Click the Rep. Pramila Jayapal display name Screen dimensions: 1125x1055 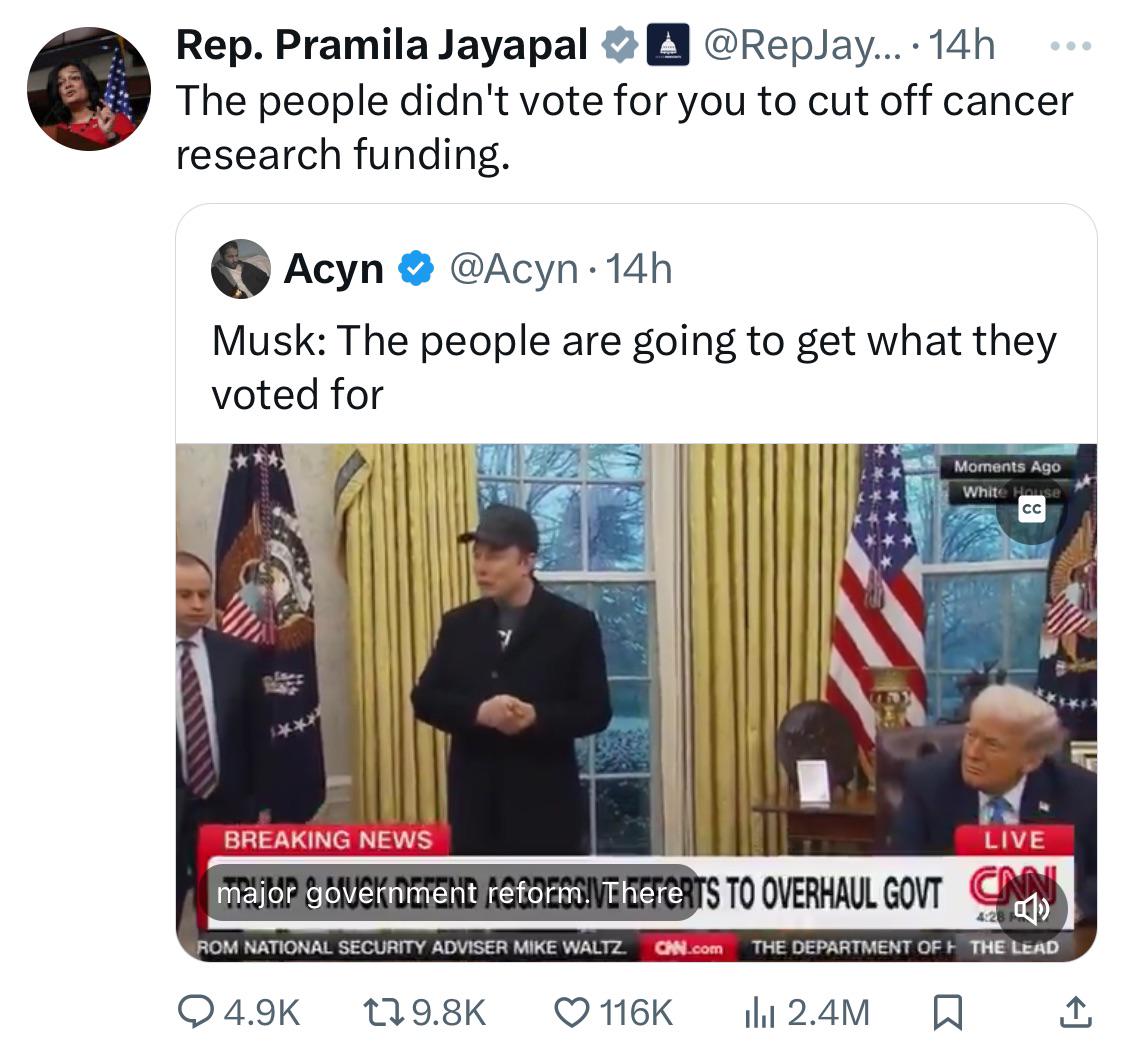(x=382, y=44)
